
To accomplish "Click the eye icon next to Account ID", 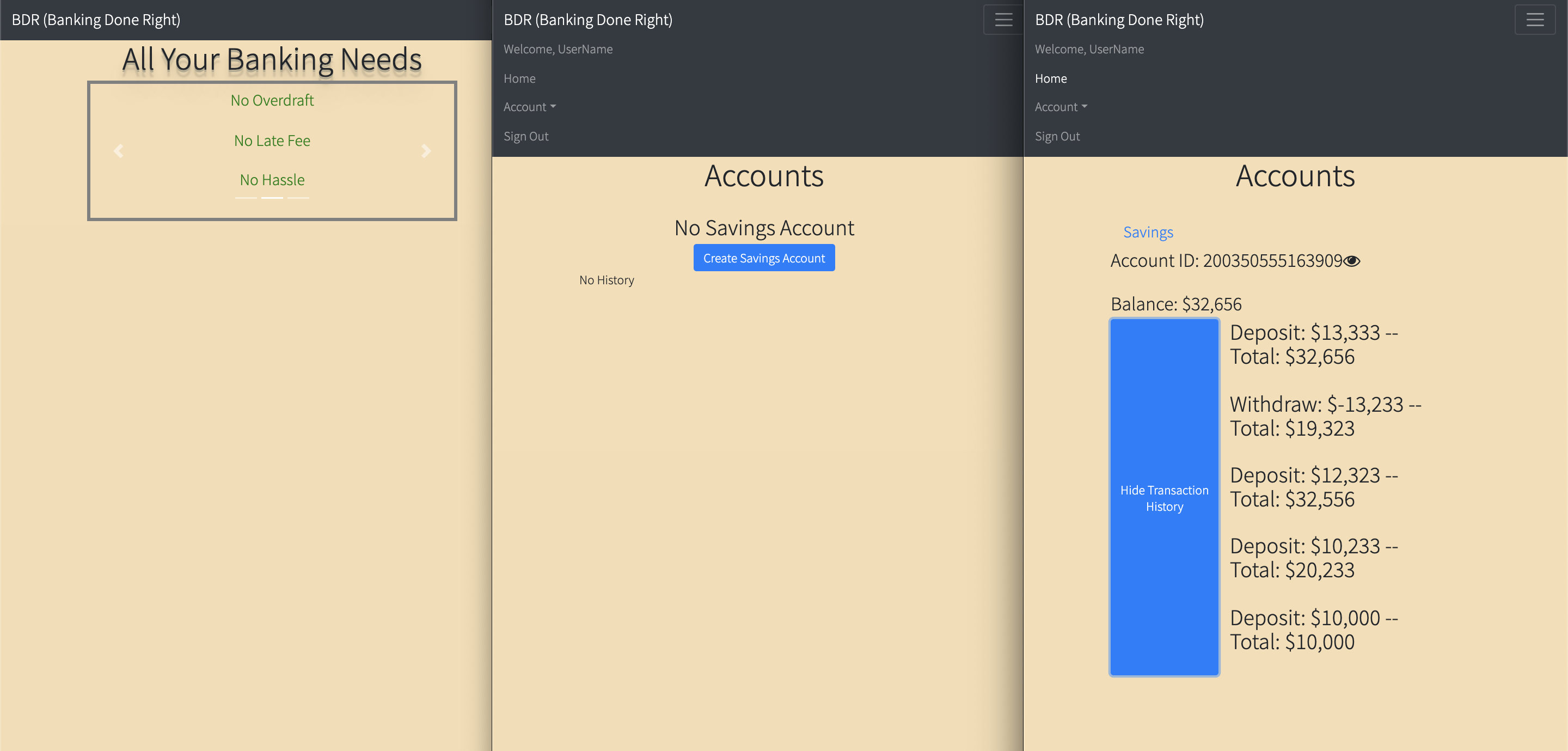I will (1352, 261).
